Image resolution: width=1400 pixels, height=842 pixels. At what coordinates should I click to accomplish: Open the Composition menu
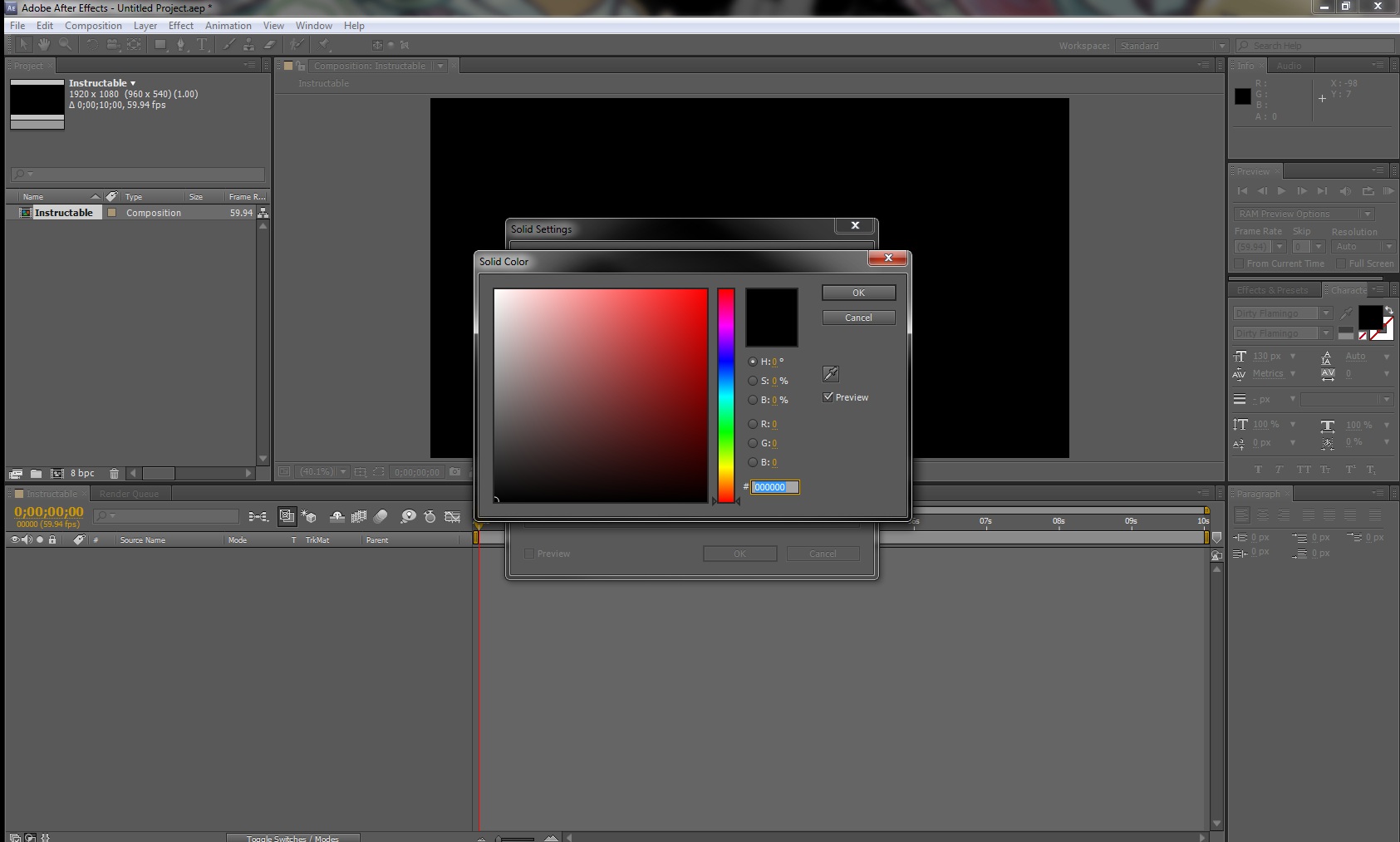(93, 26)
